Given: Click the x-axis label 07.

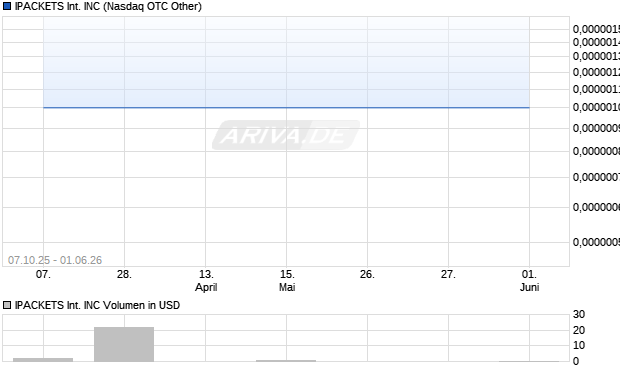Looking at the screenshot, I should 43,274.
